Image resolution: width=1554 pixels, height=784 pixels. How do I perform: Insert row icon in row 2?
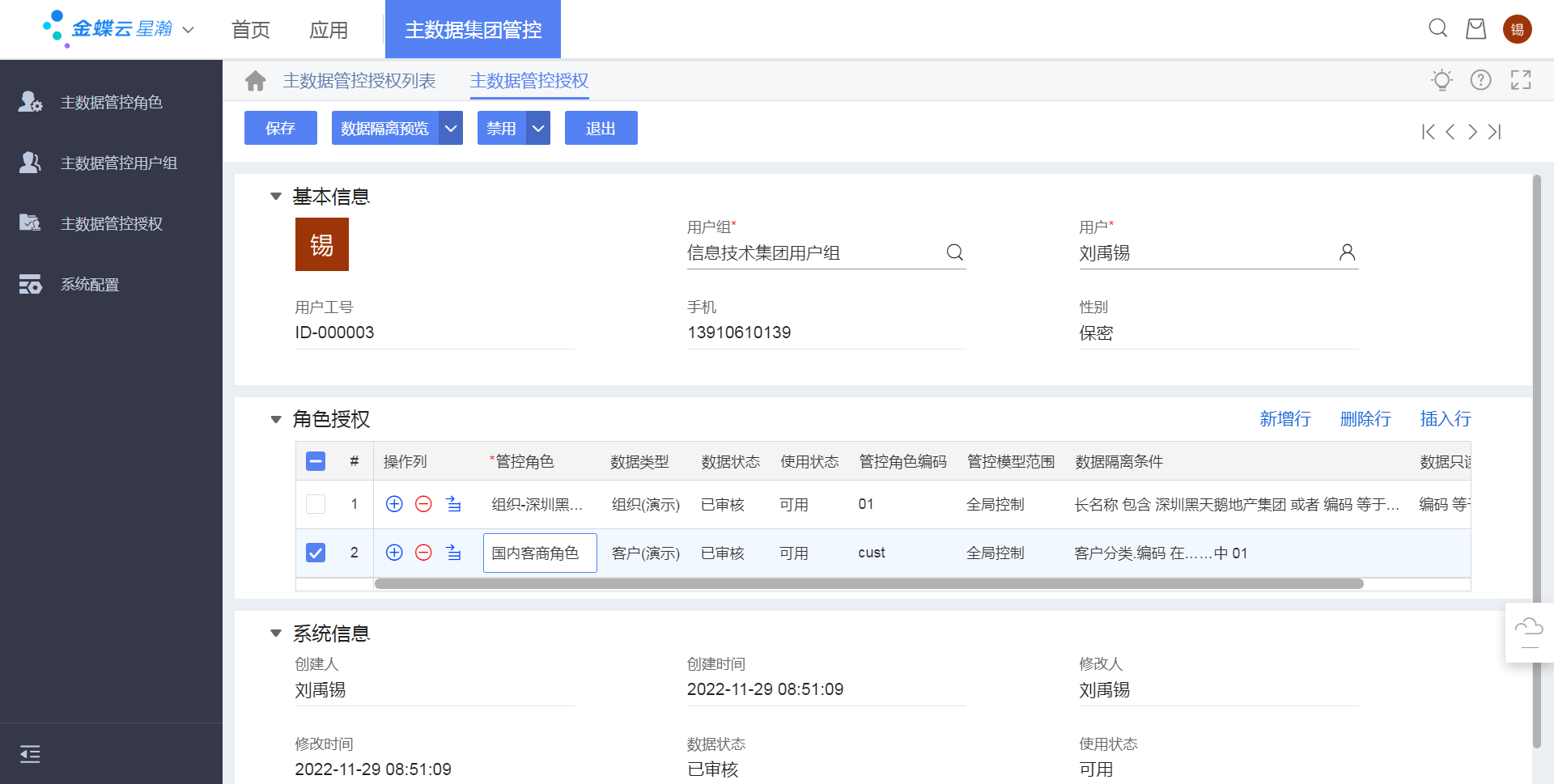point(453,553)
